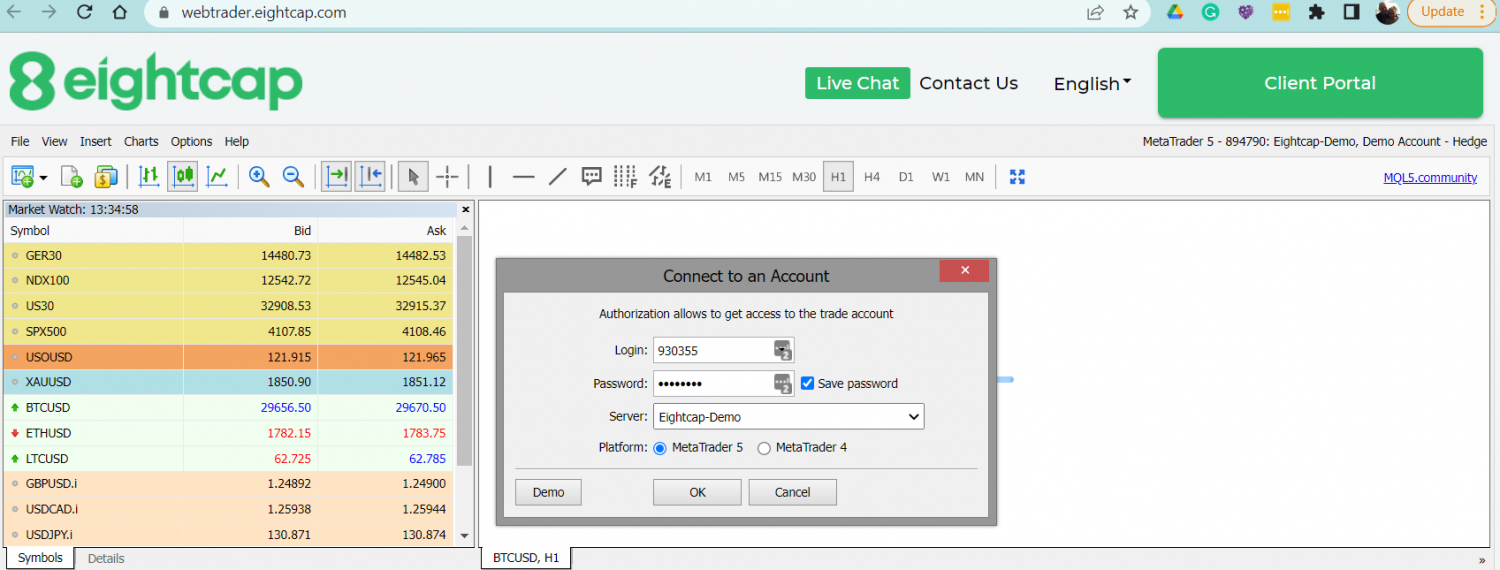Screen dimensions: 1500x570
Task: Select the GER30 symbol row
Action: tap(228, 255)
